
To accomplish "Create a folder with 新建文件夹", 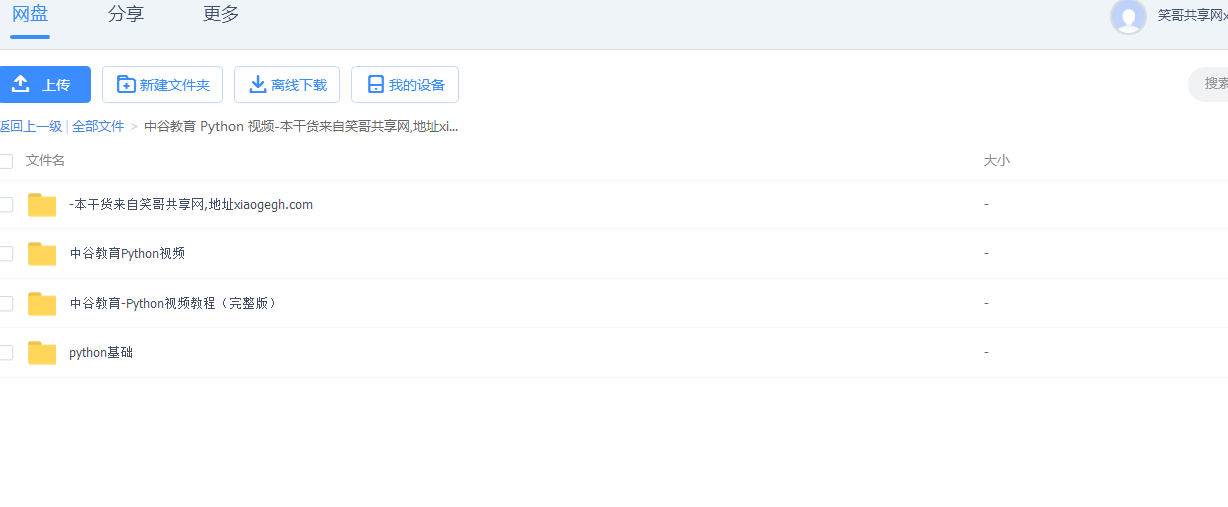I will [162, 85].
